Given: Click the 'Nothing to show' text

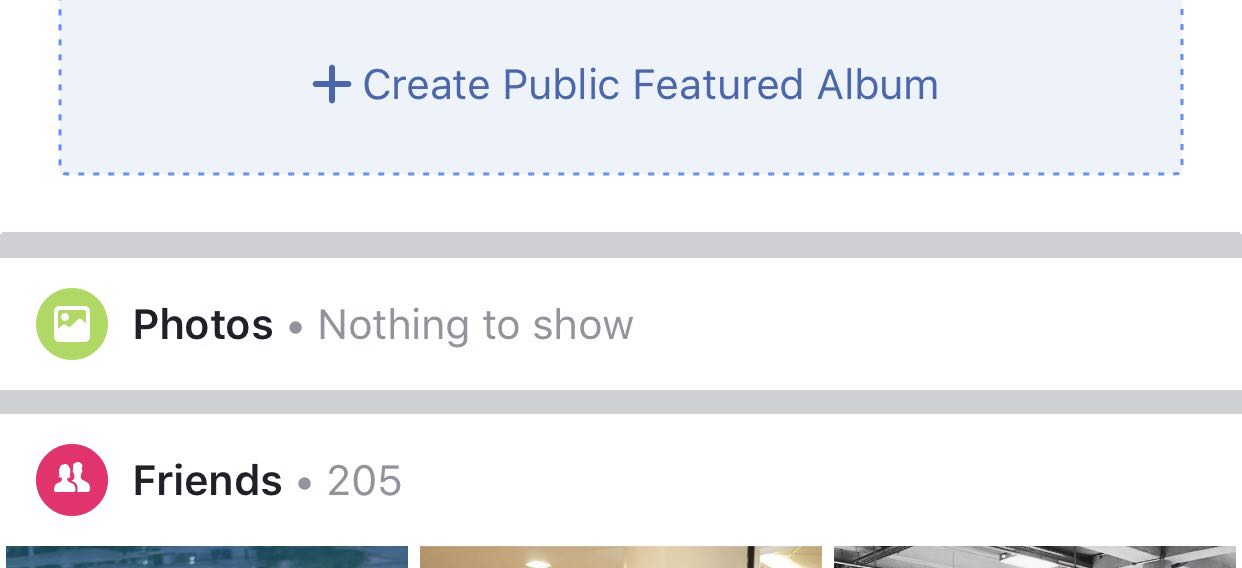Looking at the screenshot, I should click(475, 325).
